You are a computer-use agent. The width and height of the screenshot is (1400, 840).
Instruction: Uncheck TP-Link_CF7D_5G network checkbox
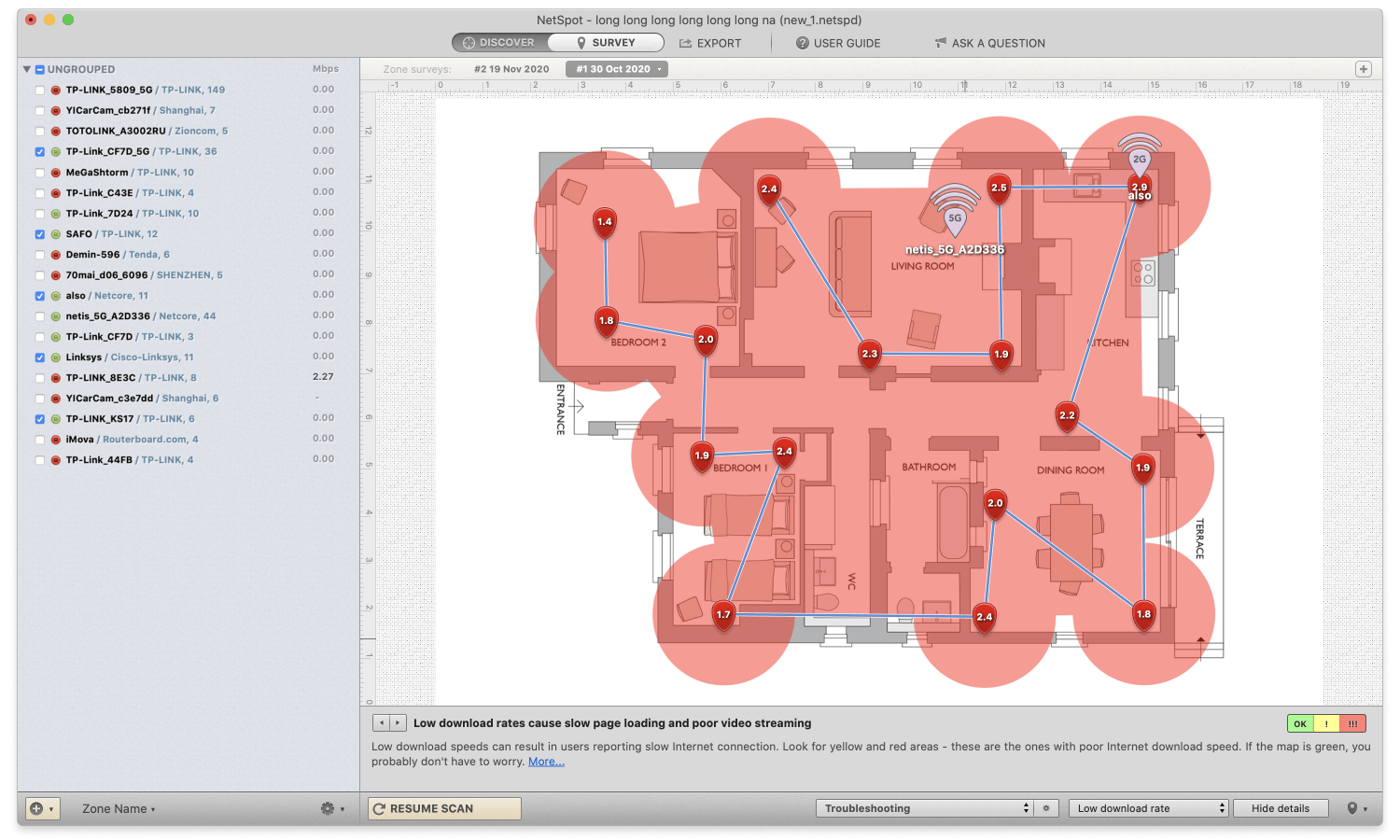pyautogui.click(x=39, y=152)
